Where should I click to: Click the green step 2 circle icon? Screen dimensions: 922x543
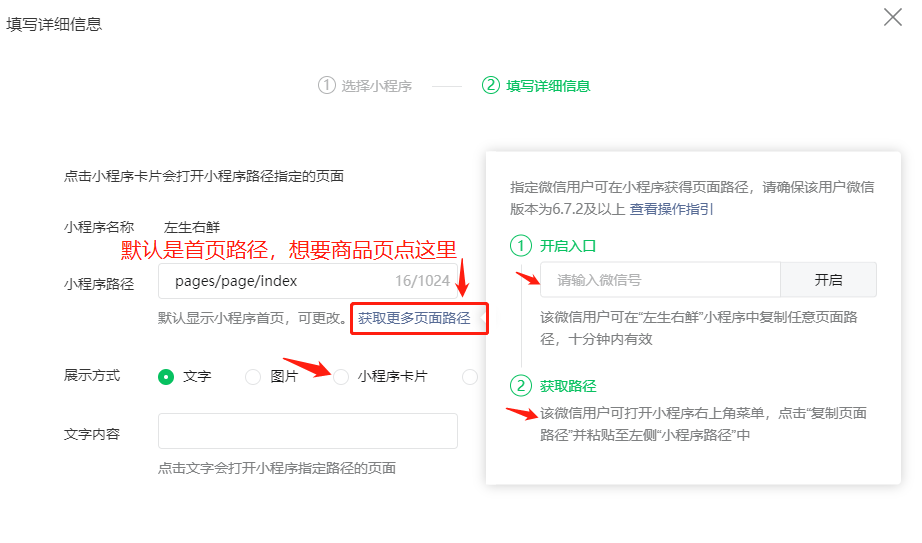[490, 85]
